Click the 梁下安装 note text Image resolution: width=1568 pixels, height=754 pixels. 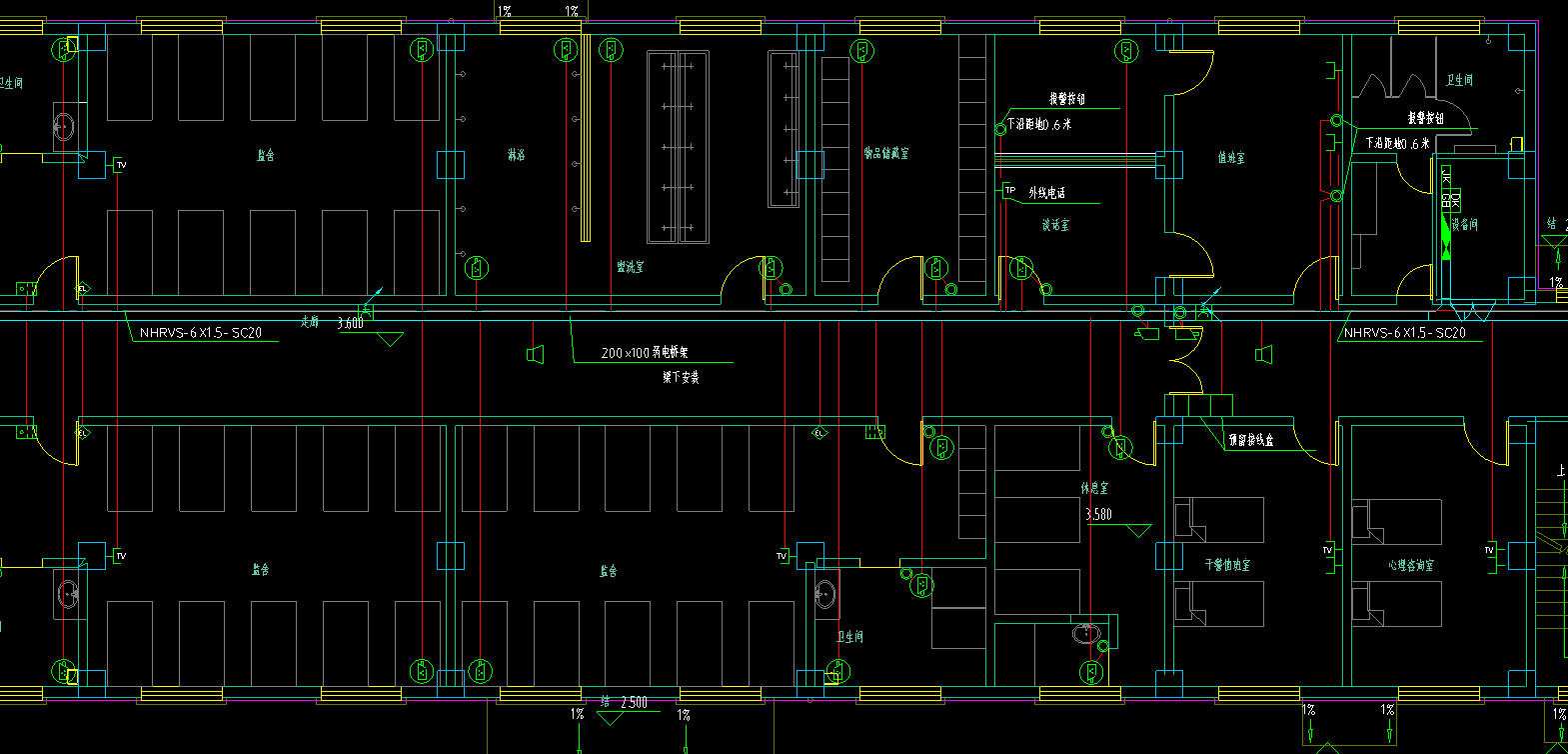(x=681, y=377)
